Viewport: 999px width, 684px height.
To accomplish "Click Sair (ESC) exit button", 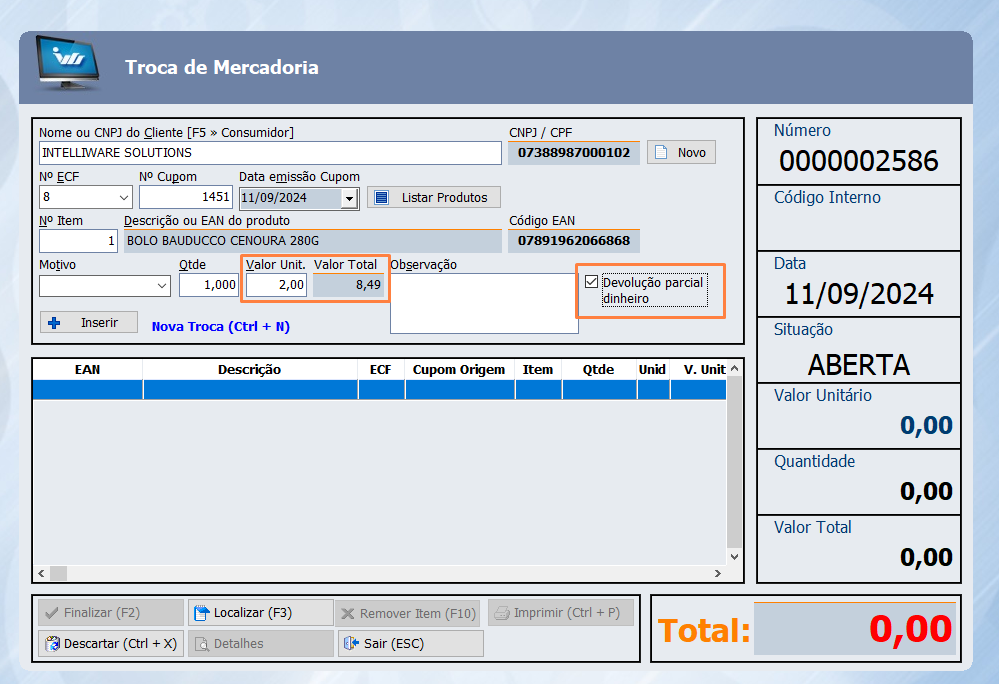I will click(409, 643).
